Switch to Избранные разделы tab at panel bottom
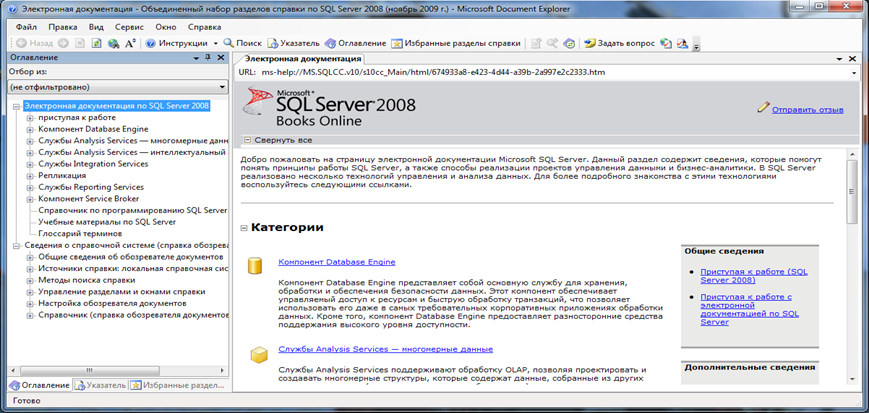 pos(178,385)
